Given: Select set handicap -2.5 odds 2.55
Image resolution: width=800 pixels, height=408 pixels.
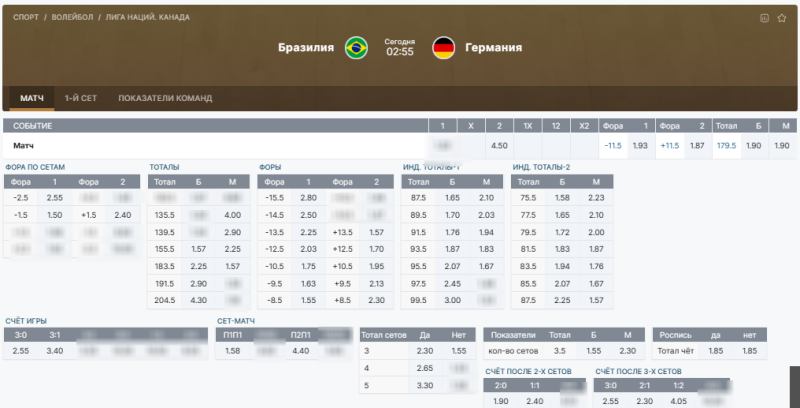Looking at the screenshot, I should [55, 198].
